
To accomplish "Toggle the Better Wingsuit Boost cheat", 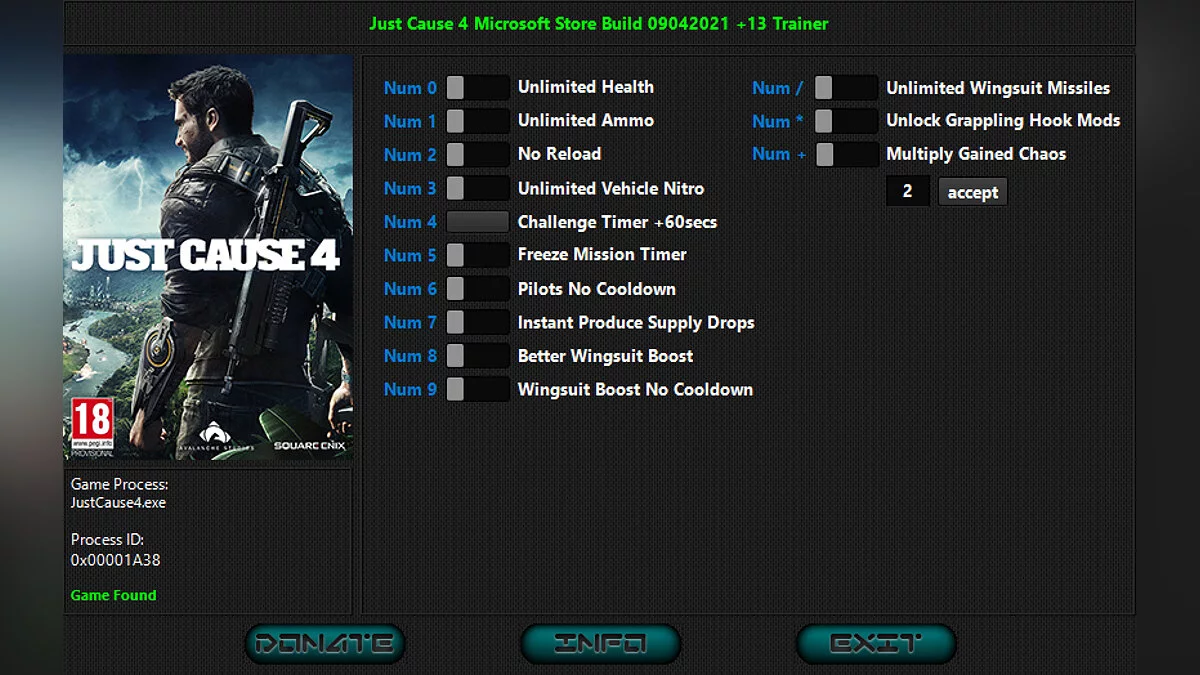I will [x=477, y=355].
